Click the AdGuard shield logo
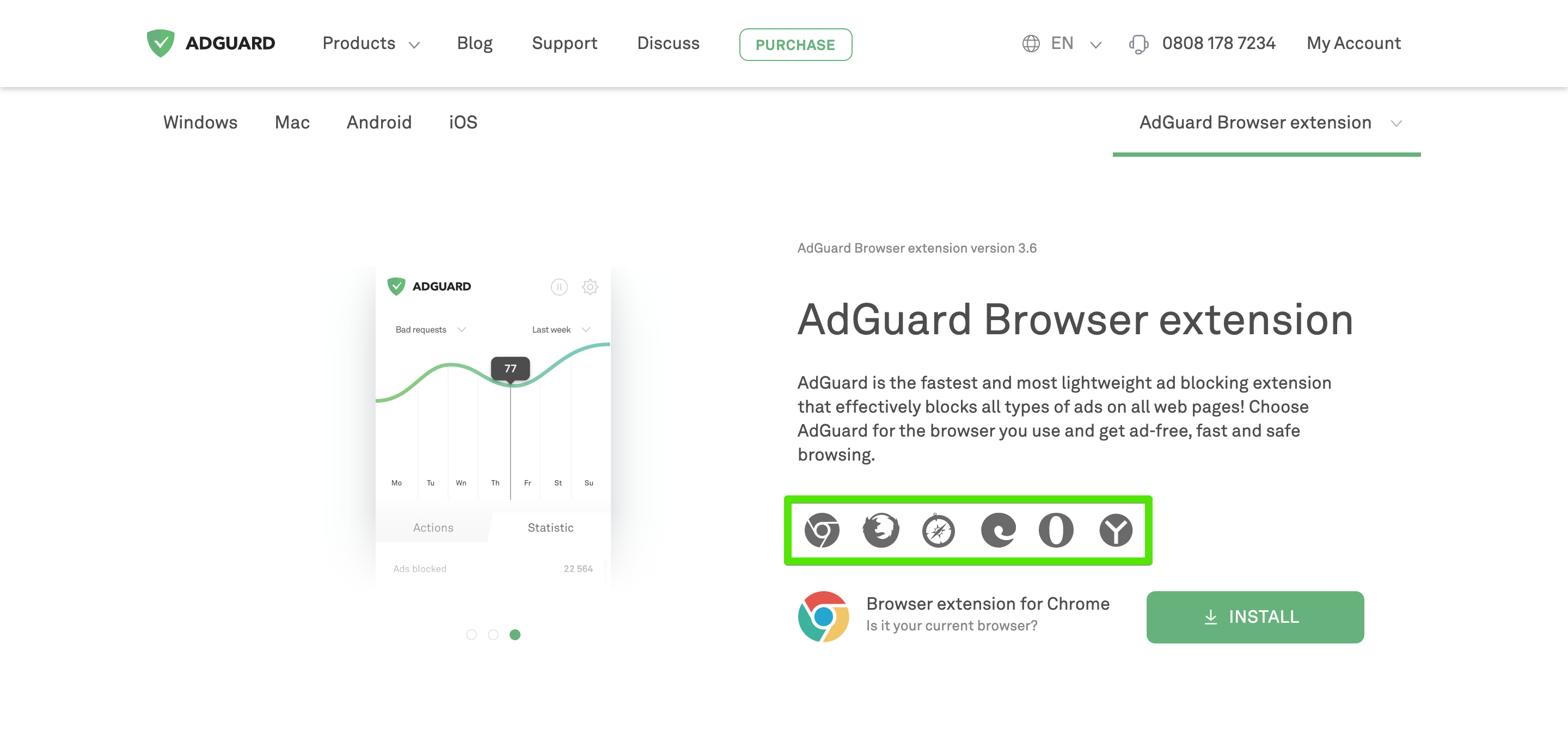The height and width of the screenshot is (736, 1568). click(x=160, y=43)
